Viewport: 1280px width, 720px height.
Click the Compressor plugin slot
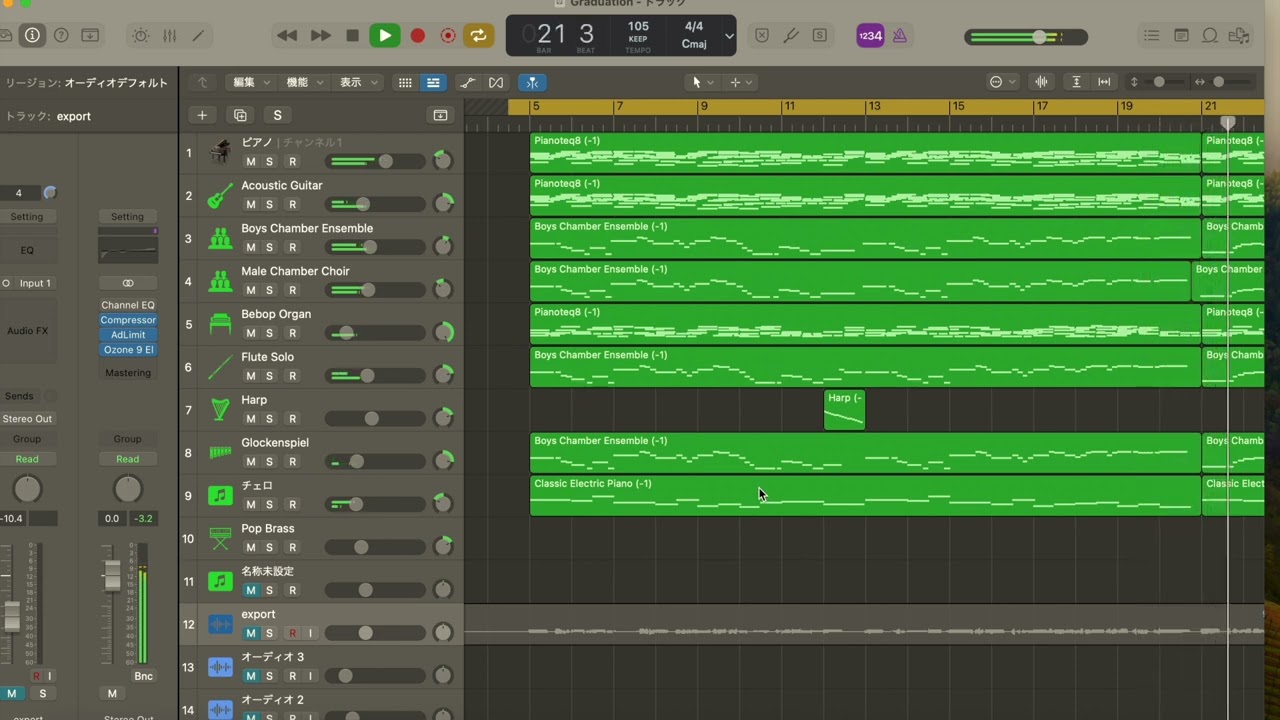tap(128, 320)
